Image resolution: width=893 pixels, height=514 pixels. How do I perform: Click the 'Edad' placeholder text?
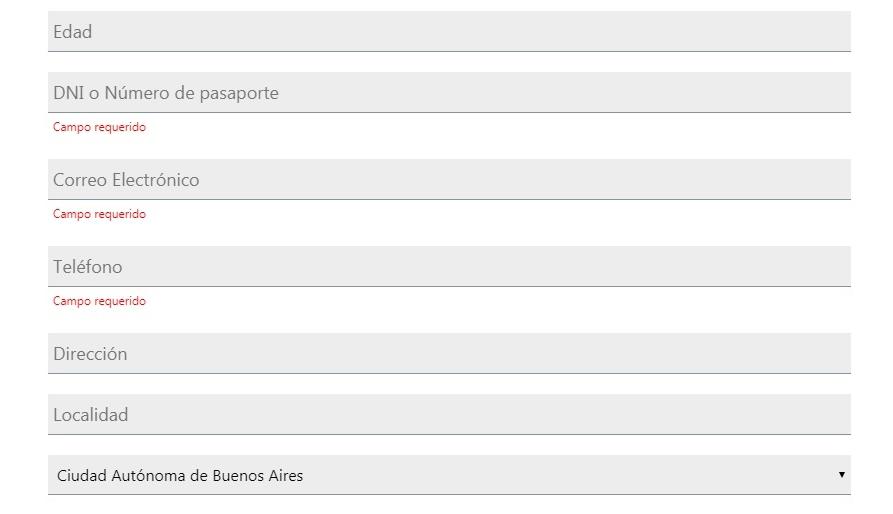[x=73, y=32]
